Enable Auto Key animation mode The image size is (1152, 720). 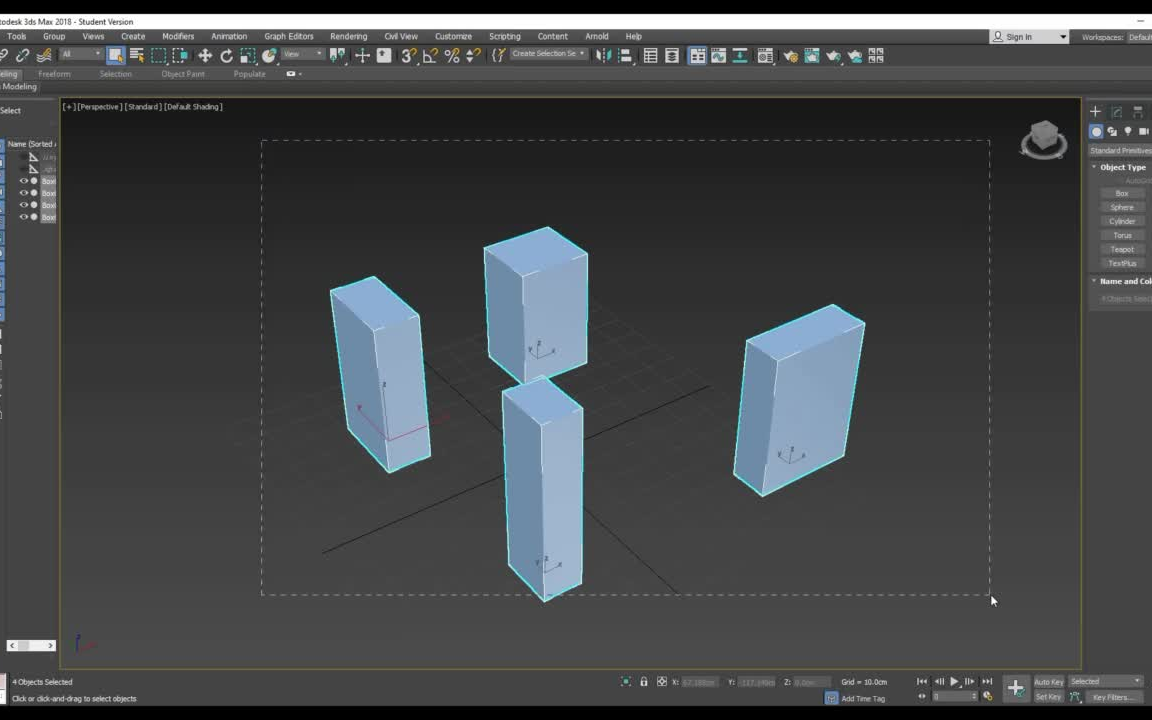pos(1049,682)
